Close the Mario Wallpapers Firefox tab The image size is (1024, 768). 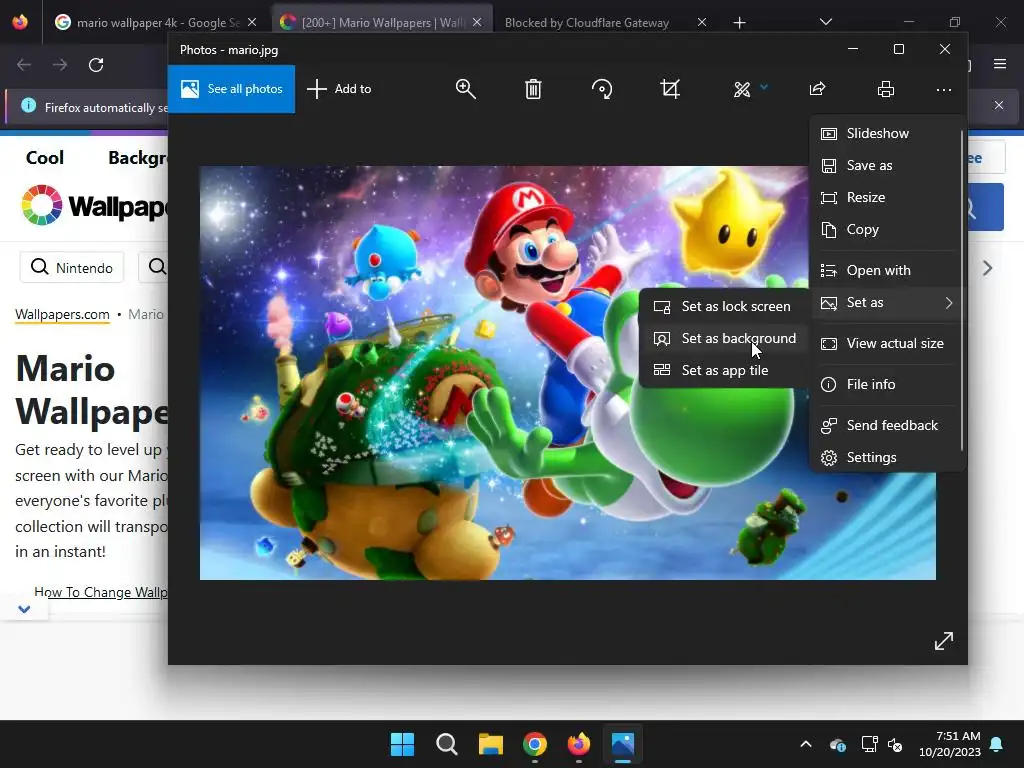point(477,22)
